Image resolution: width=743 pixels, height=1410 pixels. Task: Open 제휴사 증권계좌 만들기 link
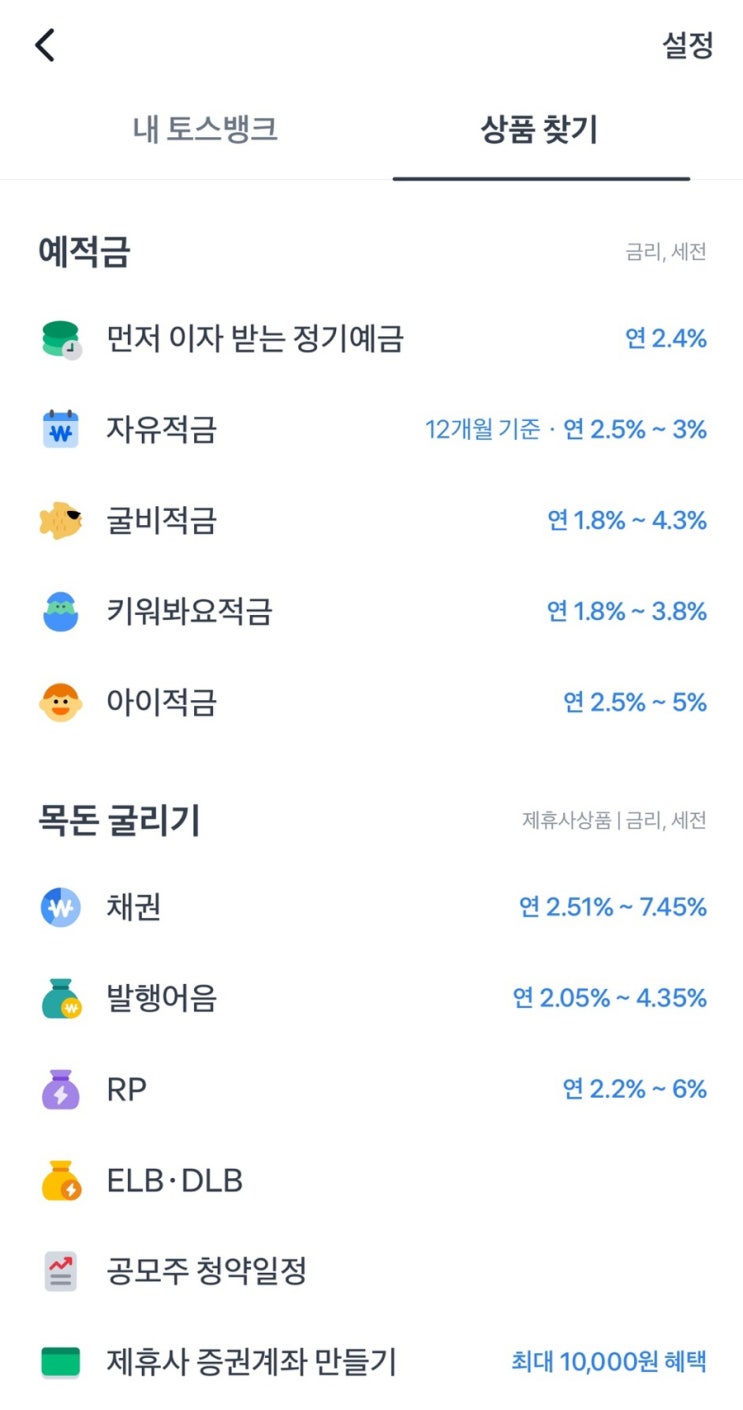252,1362
